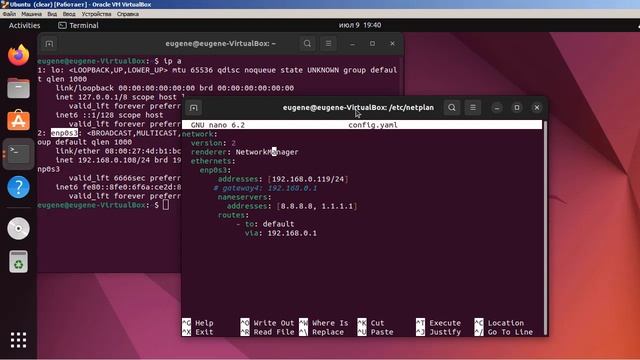The width and height of the screenshot is (640, 360).
Task: Open the VirtualBox Справка menu
Action: (x=128, y=14)
